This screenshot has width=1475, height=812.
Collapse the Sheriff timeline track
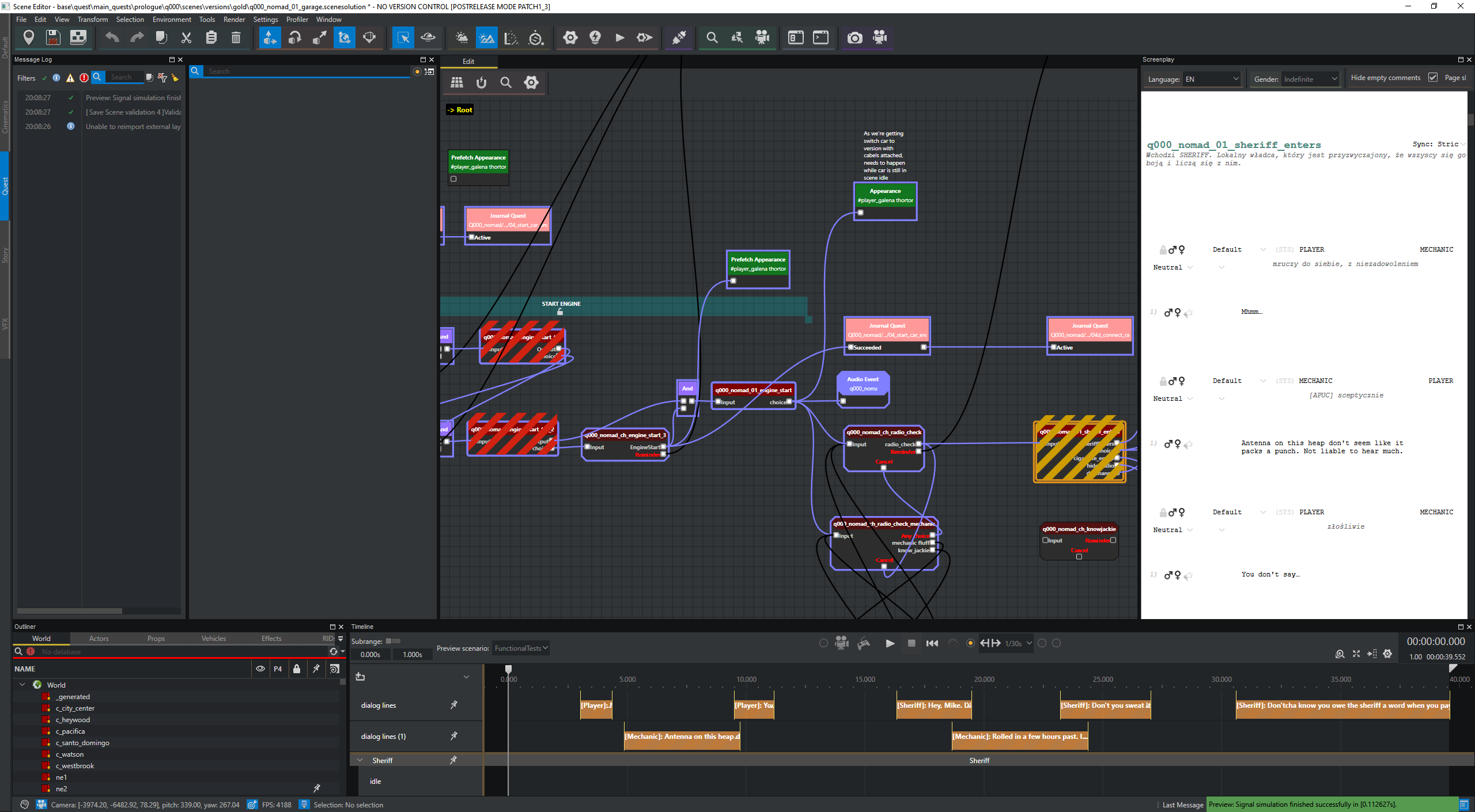(360, 760)
